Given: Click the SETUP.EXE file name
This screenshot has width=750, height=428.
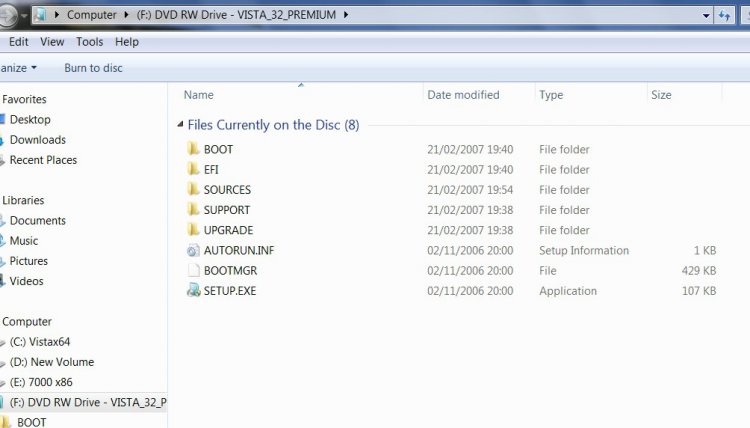Looking at the screenshot, I should coord(230,290).
